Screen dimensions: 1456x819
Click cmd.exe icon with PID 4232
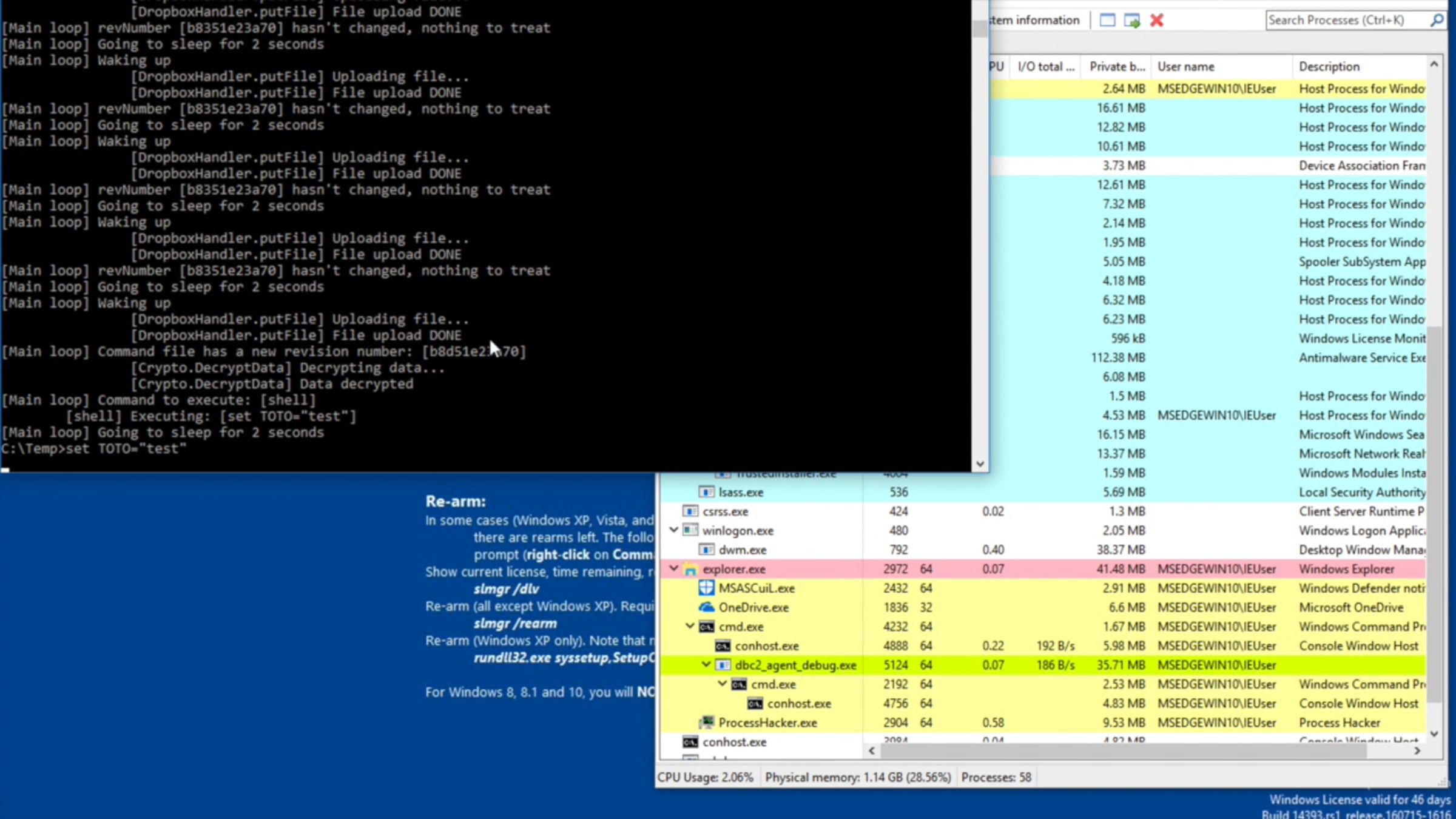pyautogui.click(x=706, y=627)
